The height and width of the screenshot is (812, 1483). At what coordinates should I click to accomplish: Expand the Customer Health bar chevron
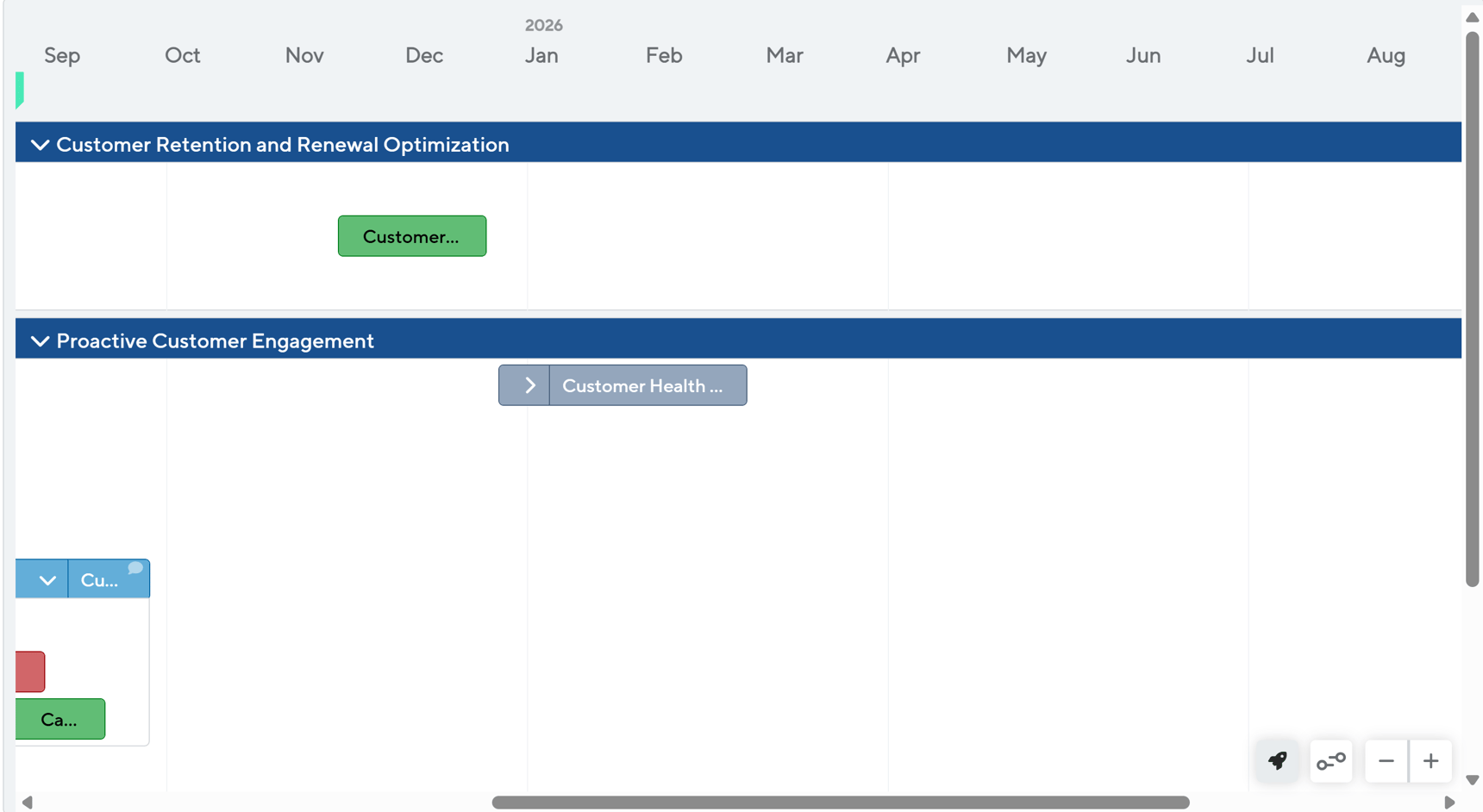tap(529, 385)
